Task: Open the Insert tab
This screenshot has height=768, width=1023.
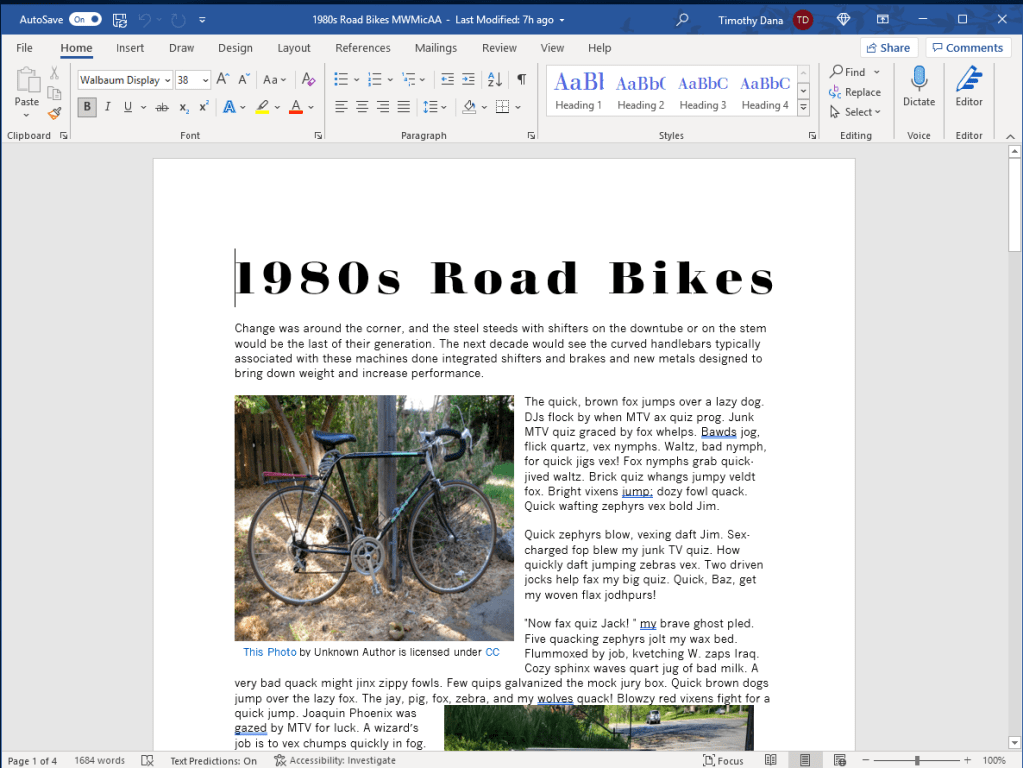Action: tap(130, 48)
